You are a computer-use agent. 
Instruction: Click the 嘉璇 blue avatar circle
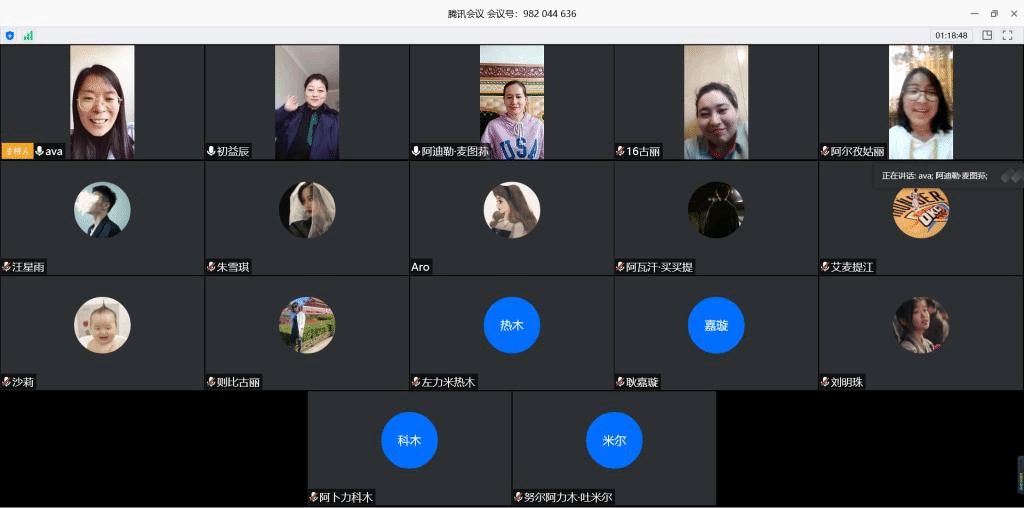coord(716,325)
